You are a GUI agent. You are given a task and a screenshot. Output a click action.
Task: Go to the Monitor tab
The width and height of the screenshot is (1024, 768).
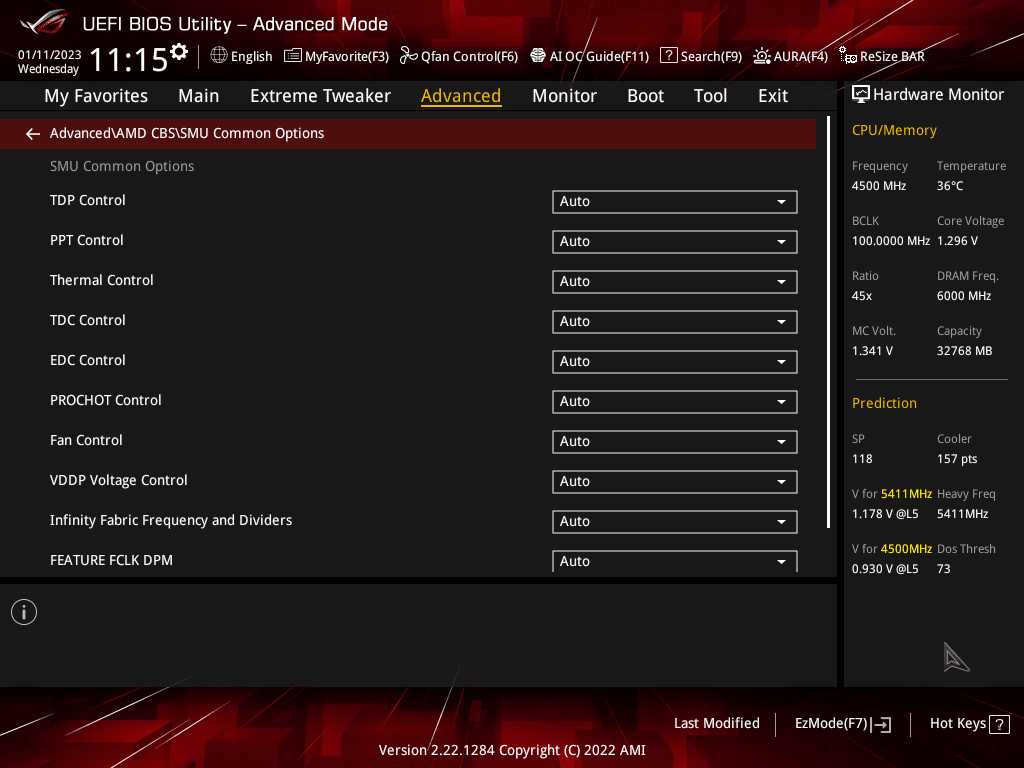tap(564, 96)
